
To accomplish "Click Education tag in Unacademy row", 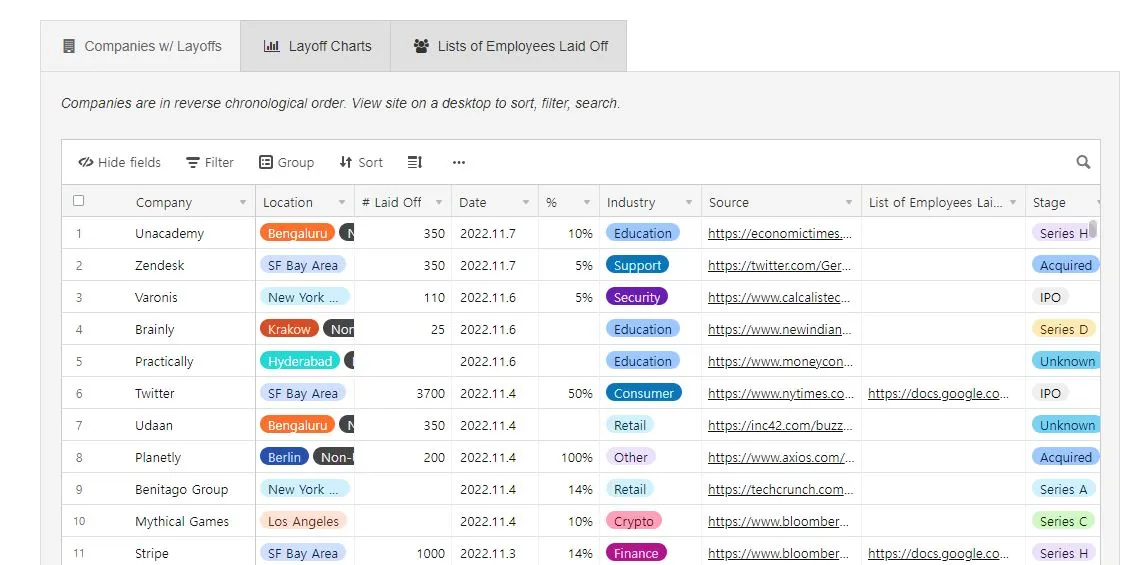I will 643,233.
